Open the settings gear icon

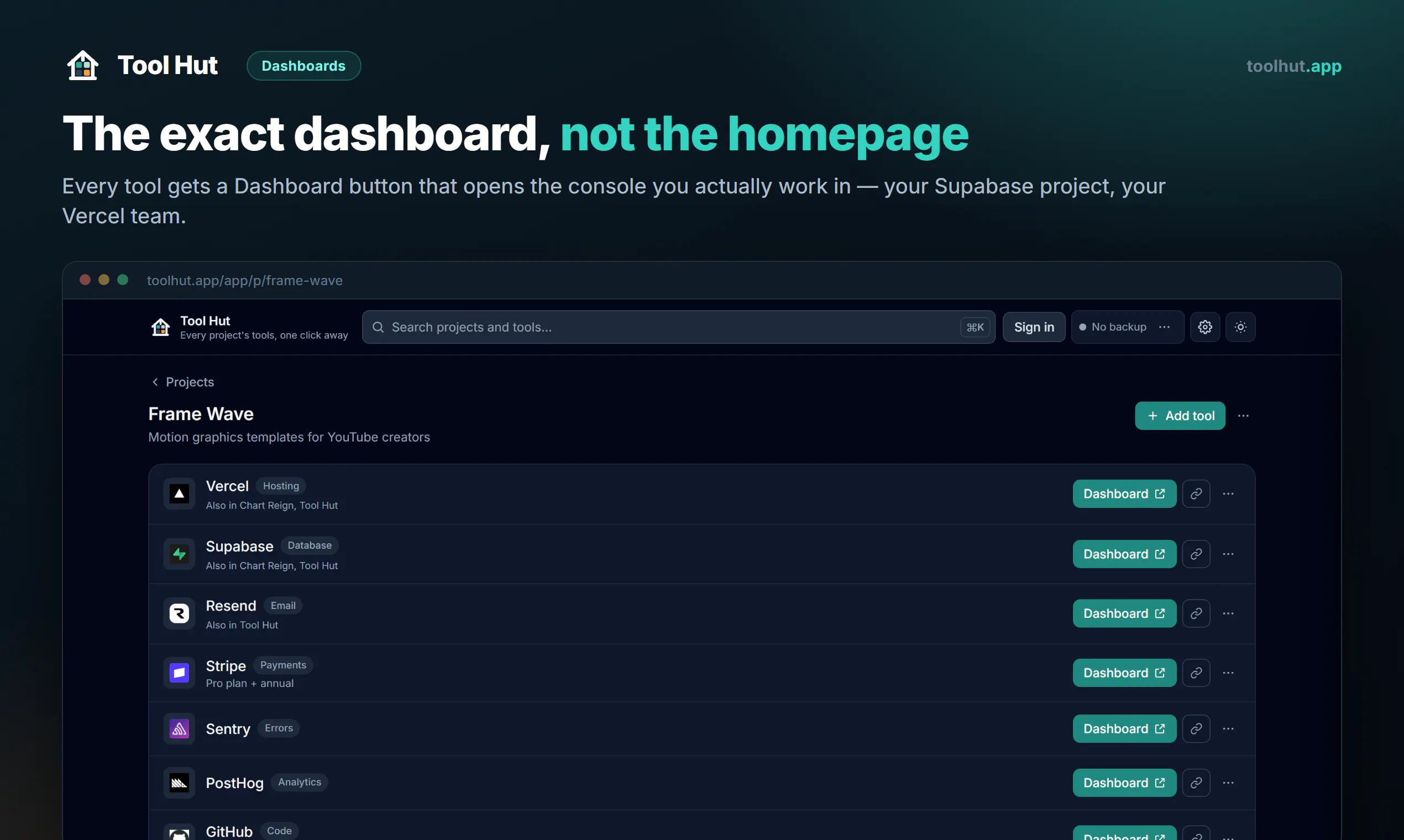point(1204,327)
